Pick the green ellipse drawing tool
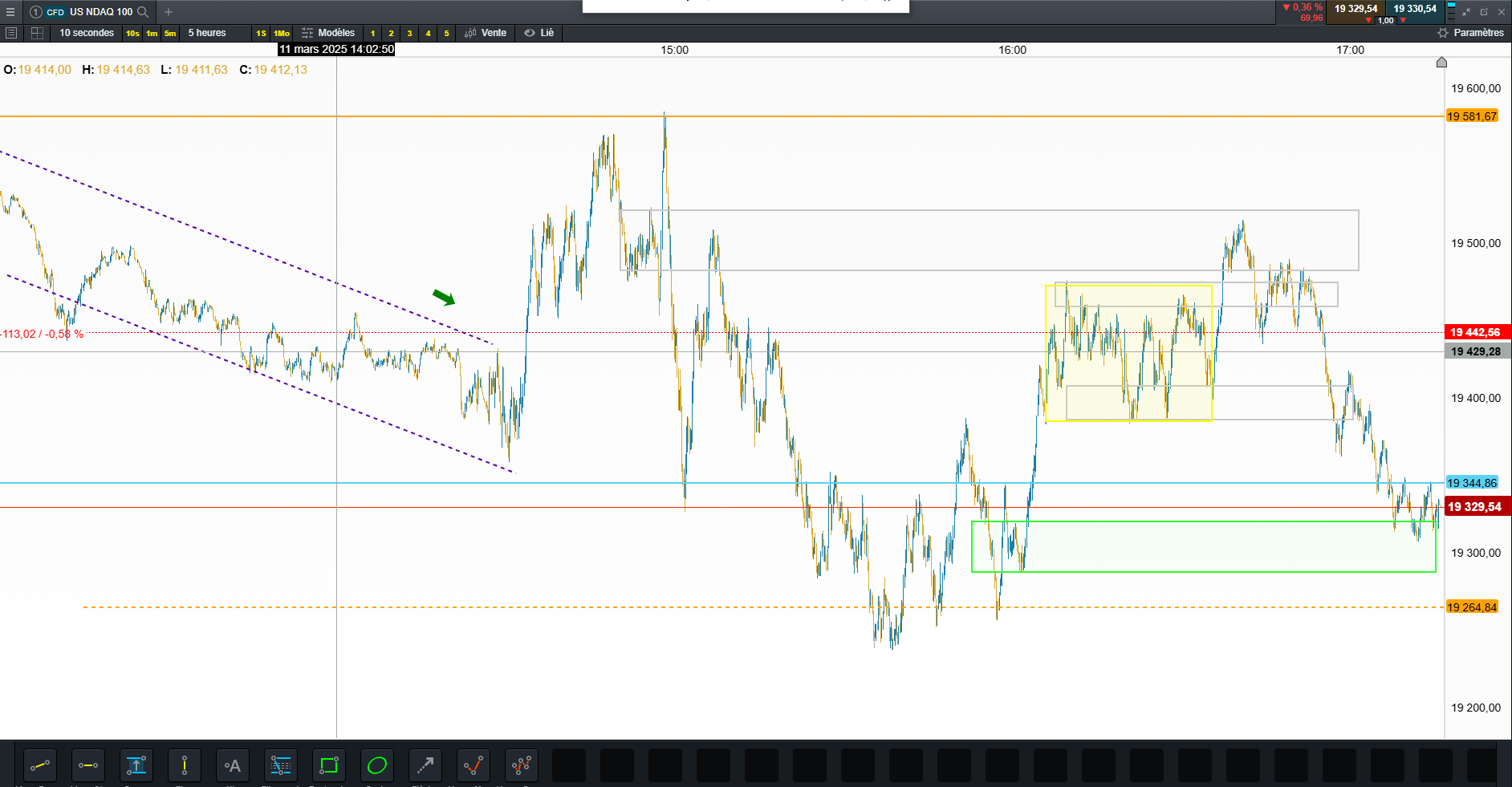Image resolution: width=1512 pixels, height=787 pixels. coord(377,765)
